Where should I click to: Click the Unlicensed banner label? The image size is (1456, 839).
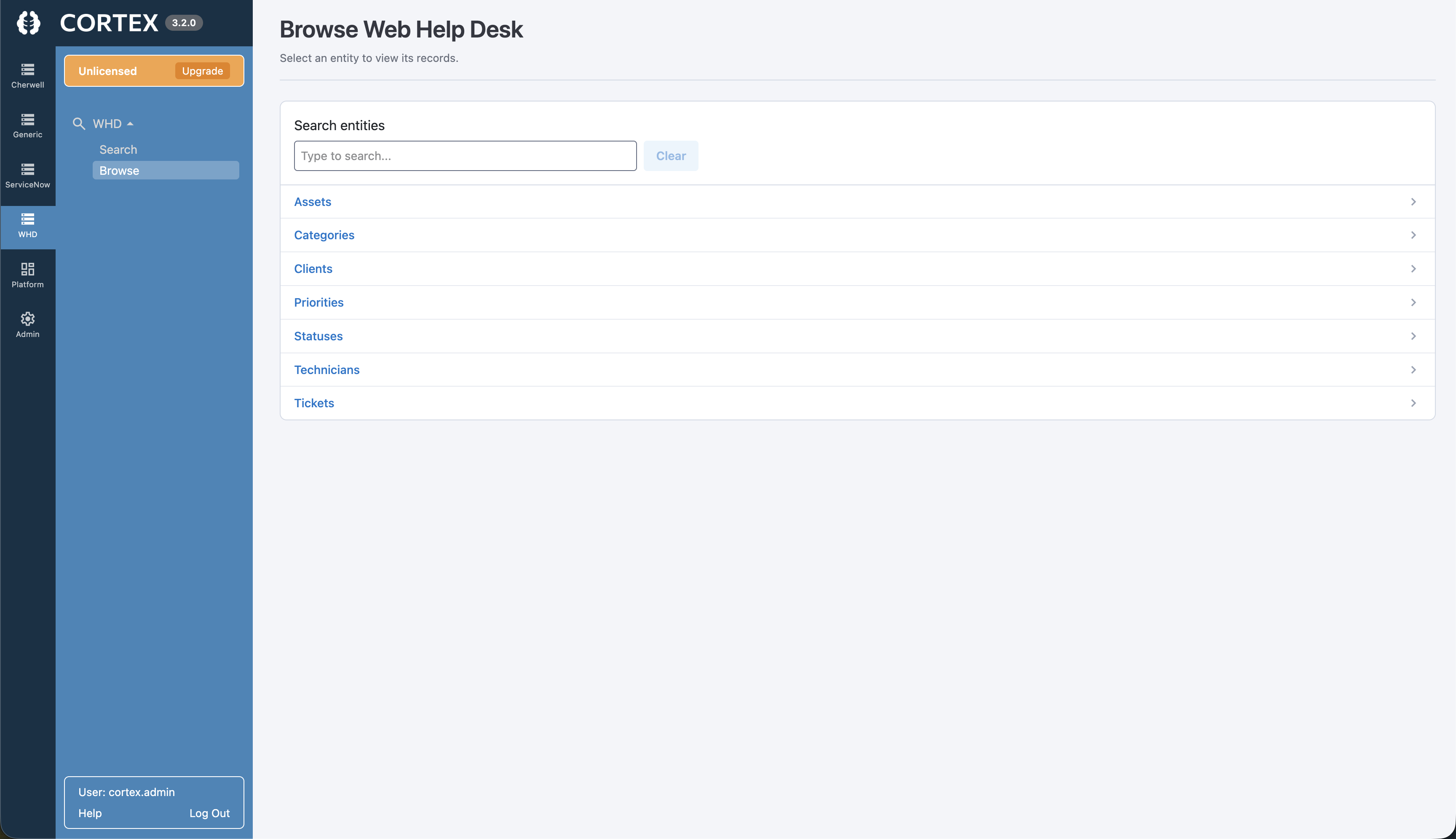[107, 71]
